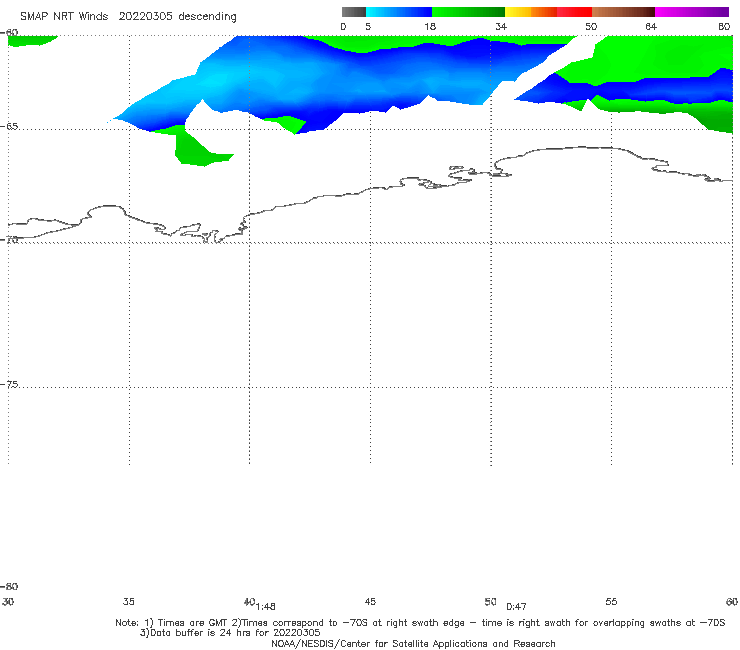Click the color bar label "5"
740x650 pixels.
[x=368, y=27]
